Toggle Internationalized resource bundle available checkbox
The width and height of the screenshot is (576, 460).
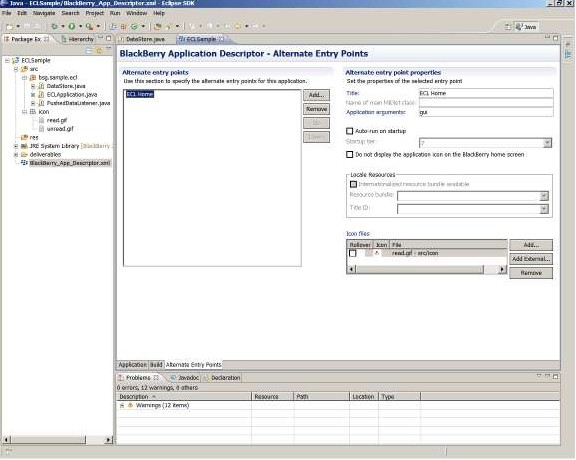coord(353,184)
